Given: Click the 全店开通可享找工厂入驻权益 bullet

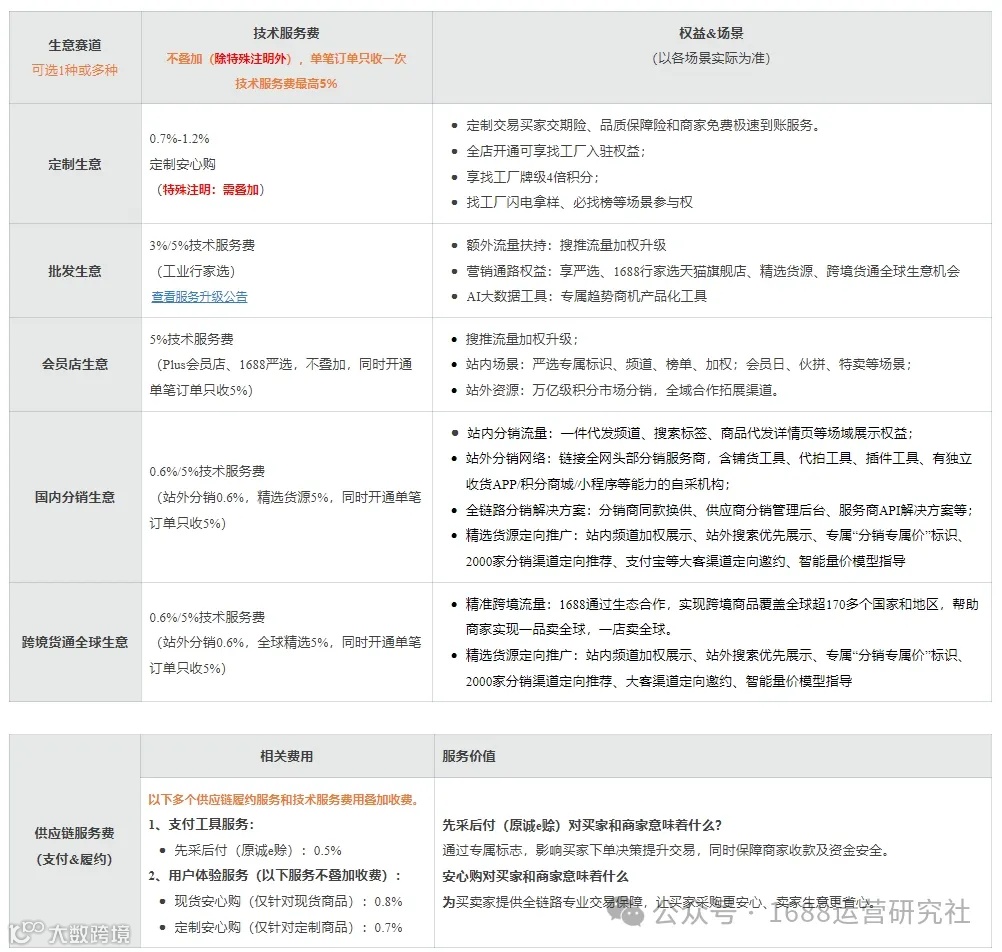Looking at the screenshot, I should [555, 151].
